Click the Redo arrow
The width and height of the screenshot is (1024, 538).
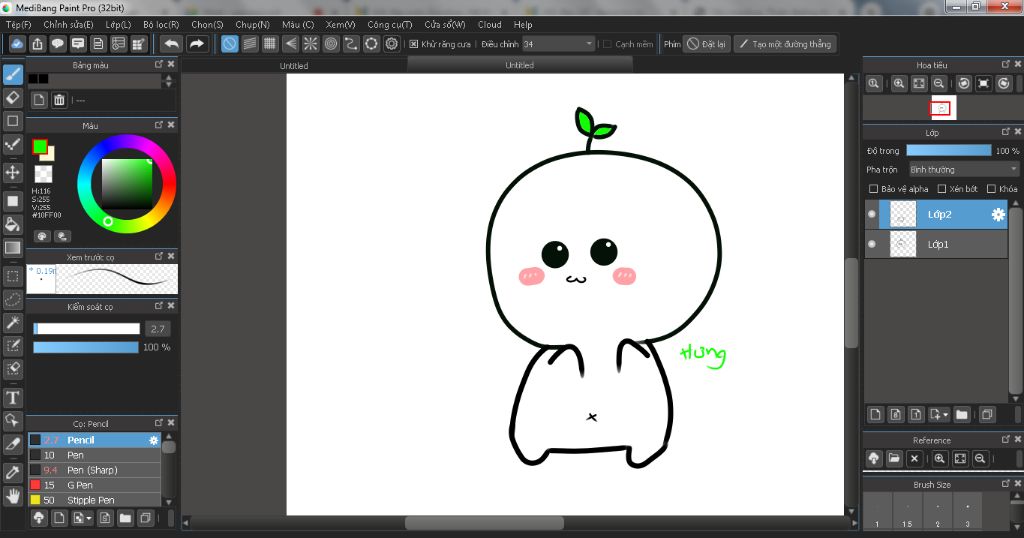click(x=196, y=44)
